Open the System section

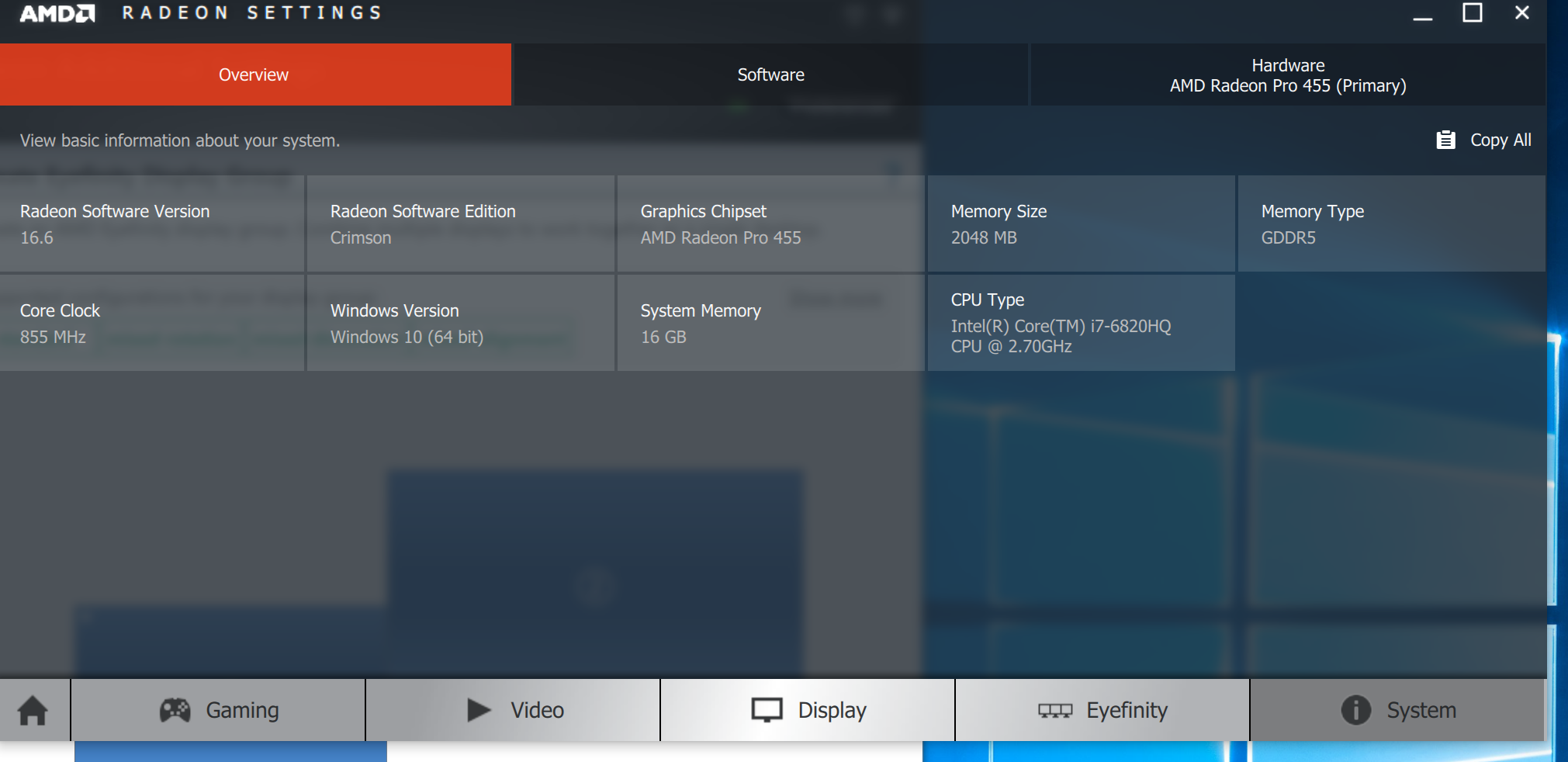[x=1397, y=710]
